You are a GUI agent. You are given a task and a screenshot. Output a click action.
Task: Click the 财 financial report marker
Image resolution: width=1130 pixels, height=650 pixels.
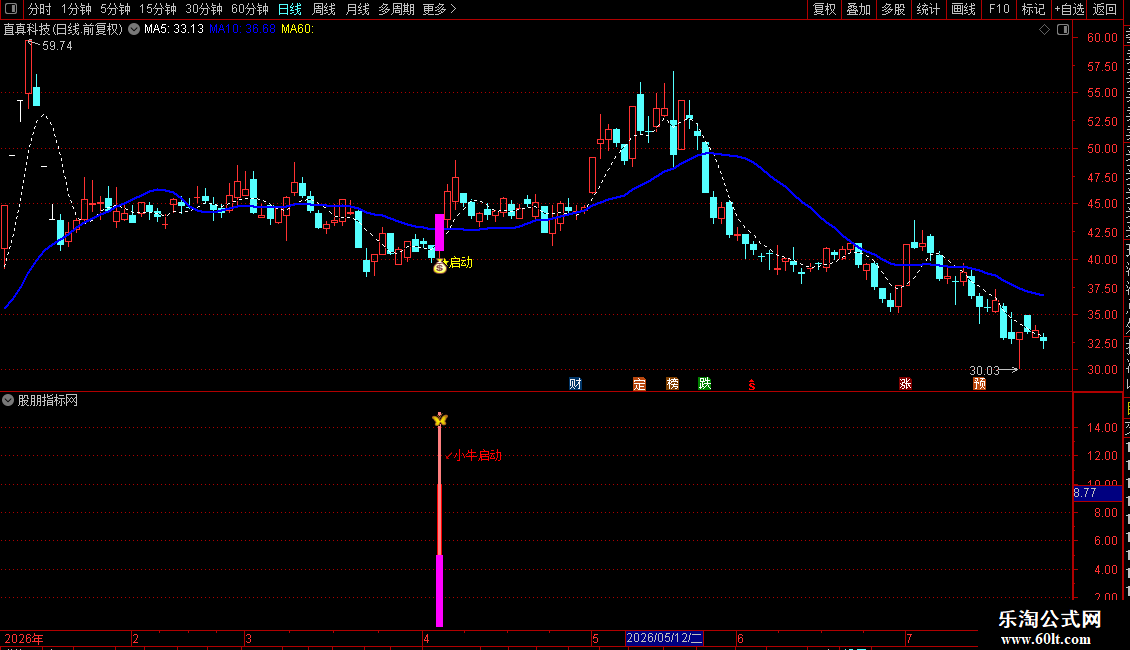575,383
